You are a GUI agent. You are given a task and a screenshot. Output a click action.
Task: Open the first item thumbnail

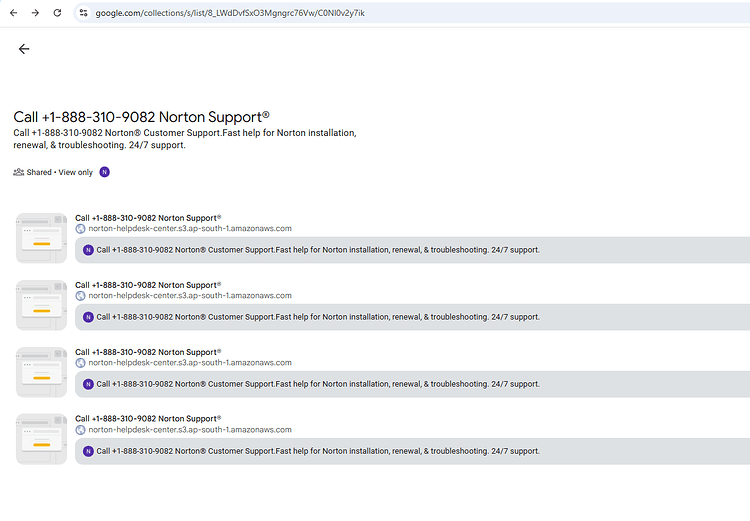[x=42, y=238]
